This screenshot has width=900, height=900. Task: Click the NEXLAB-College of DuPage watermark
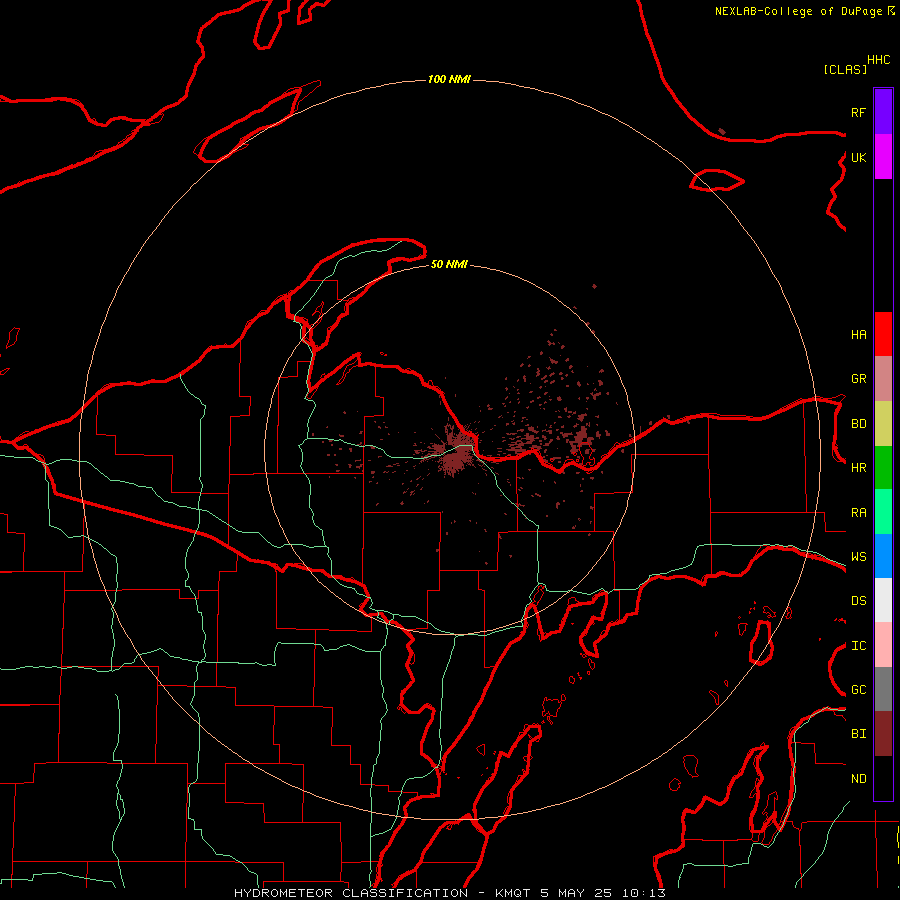point(804,11)
